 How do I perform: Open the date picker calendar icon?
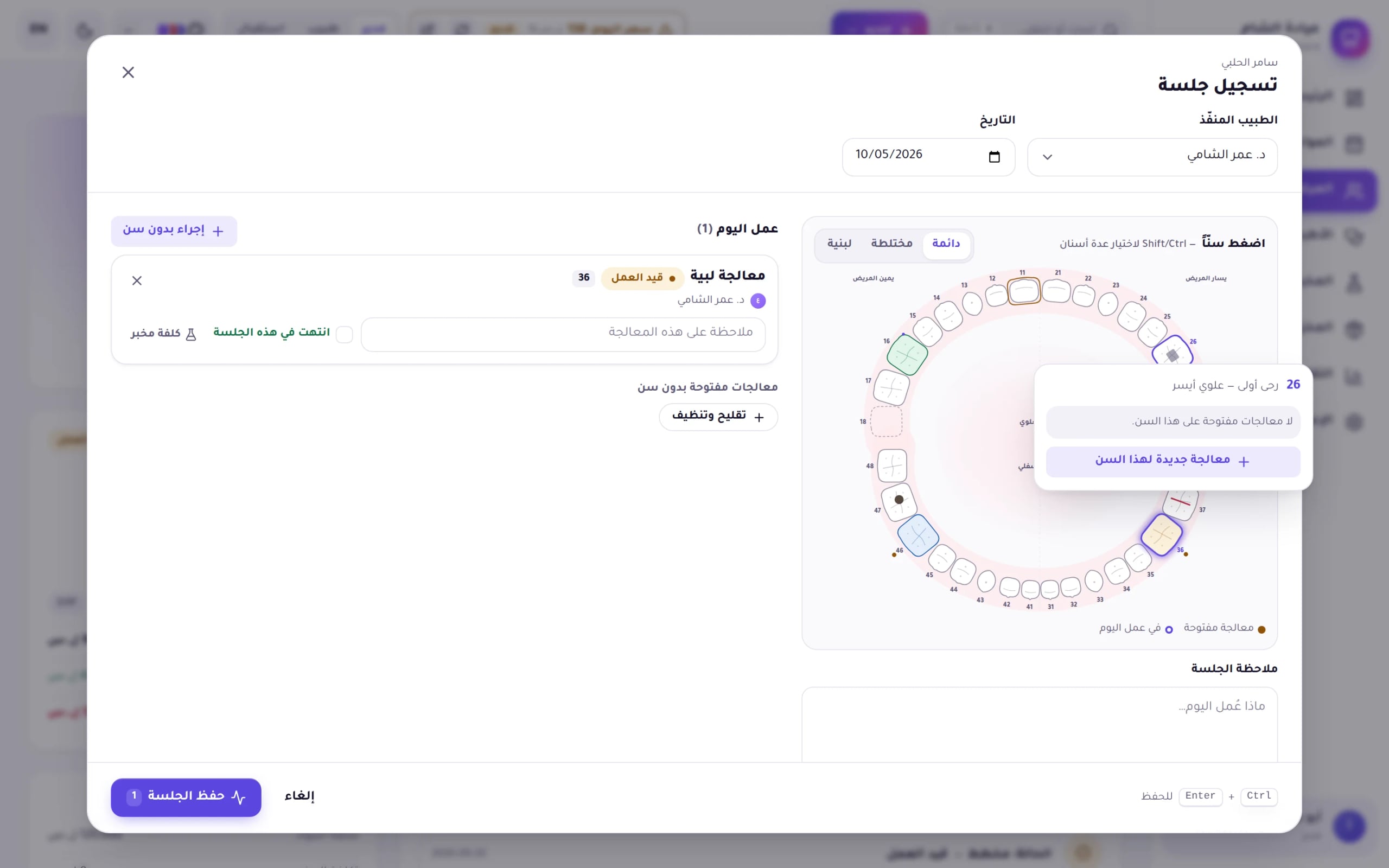(994, 157)
